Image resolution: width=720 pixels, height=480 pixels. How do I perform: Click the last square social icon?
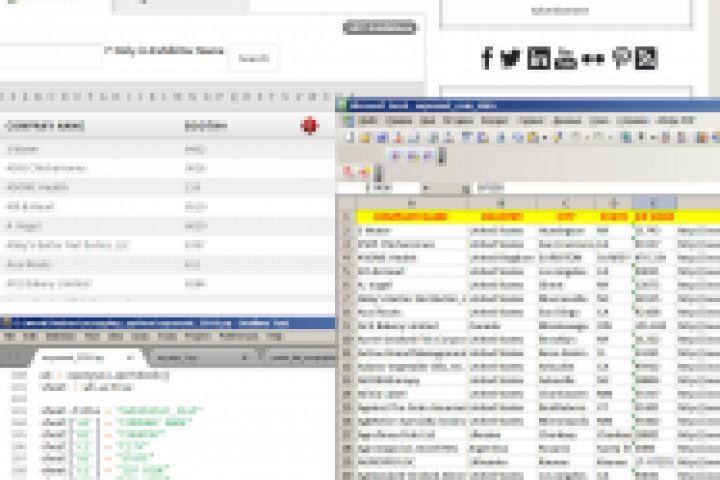646,58
